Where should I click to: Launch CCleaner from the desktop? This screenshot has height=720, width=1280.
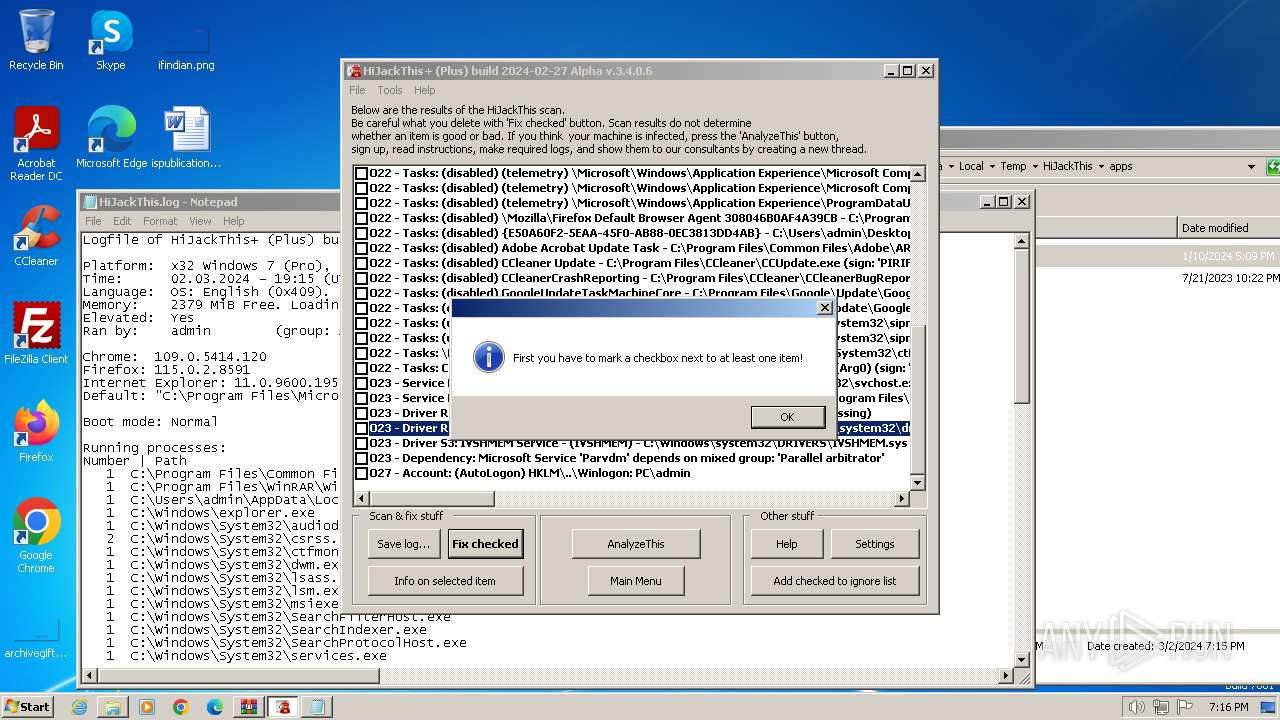click(x=36, y=236)
